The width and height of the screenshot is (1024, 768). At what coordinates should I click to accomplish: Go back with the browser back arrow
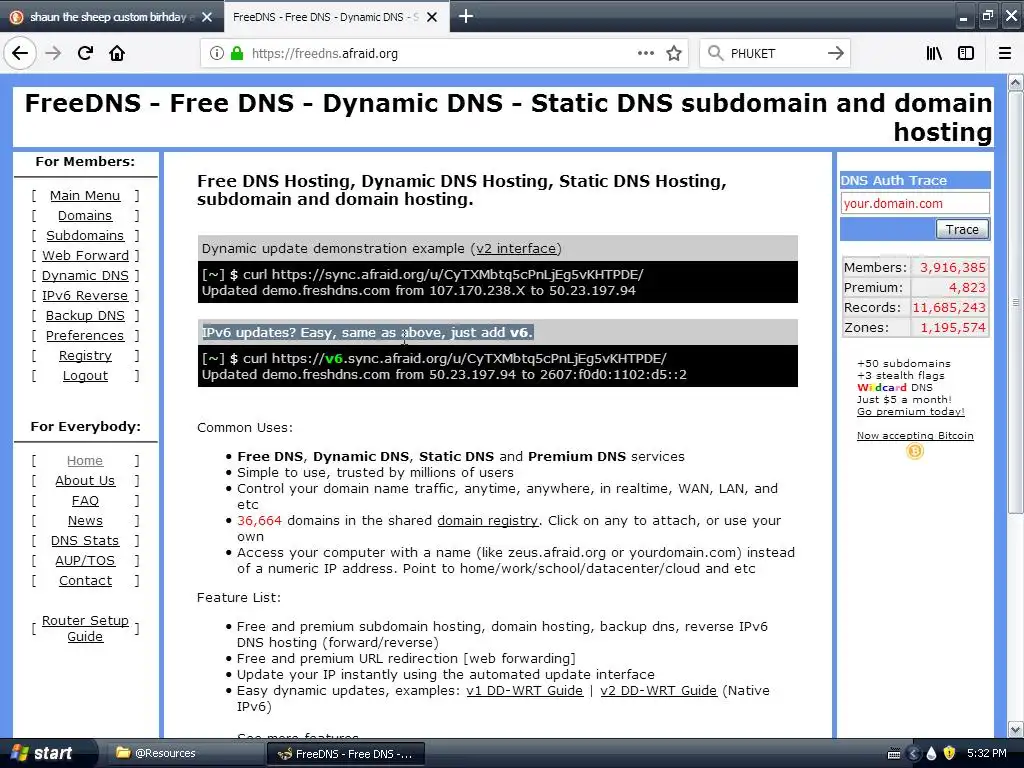coord(20,53)
